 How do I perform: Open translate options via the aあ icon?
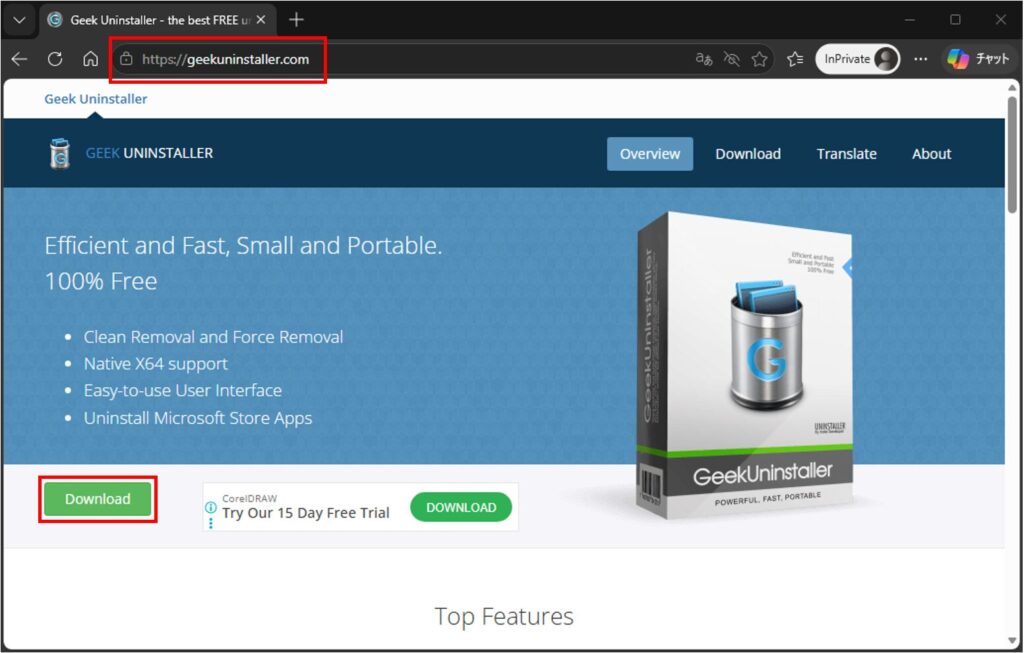(x=703, y=59)
